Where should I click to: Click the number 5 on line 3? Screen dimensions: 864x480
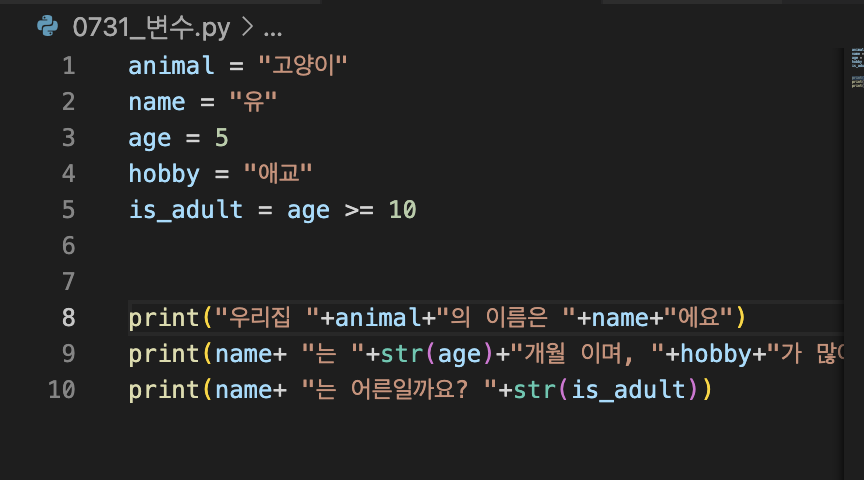[x=222, y=137]
